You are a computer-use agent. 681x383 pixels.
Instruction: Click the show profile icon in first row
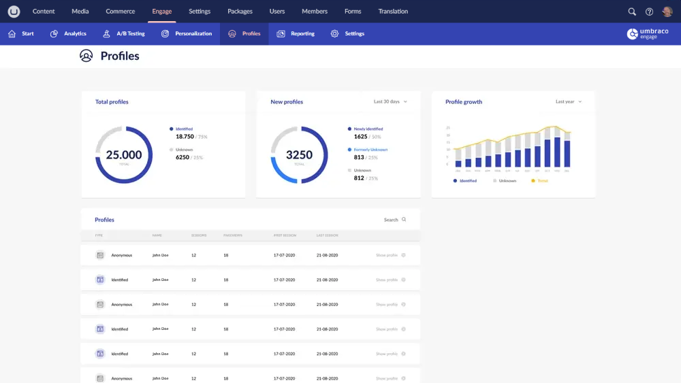click(x=403, y=255)
